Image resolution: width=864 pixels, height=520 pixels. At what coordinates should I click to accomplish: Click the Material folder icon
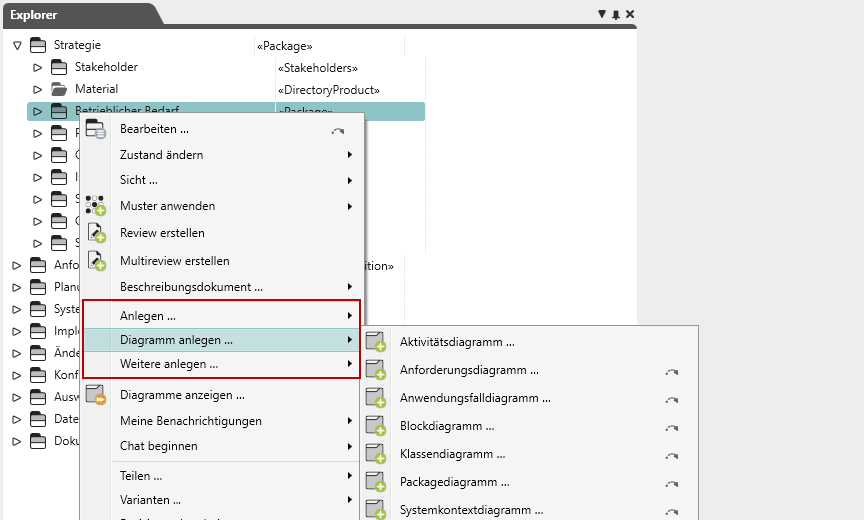coord(59,89)
